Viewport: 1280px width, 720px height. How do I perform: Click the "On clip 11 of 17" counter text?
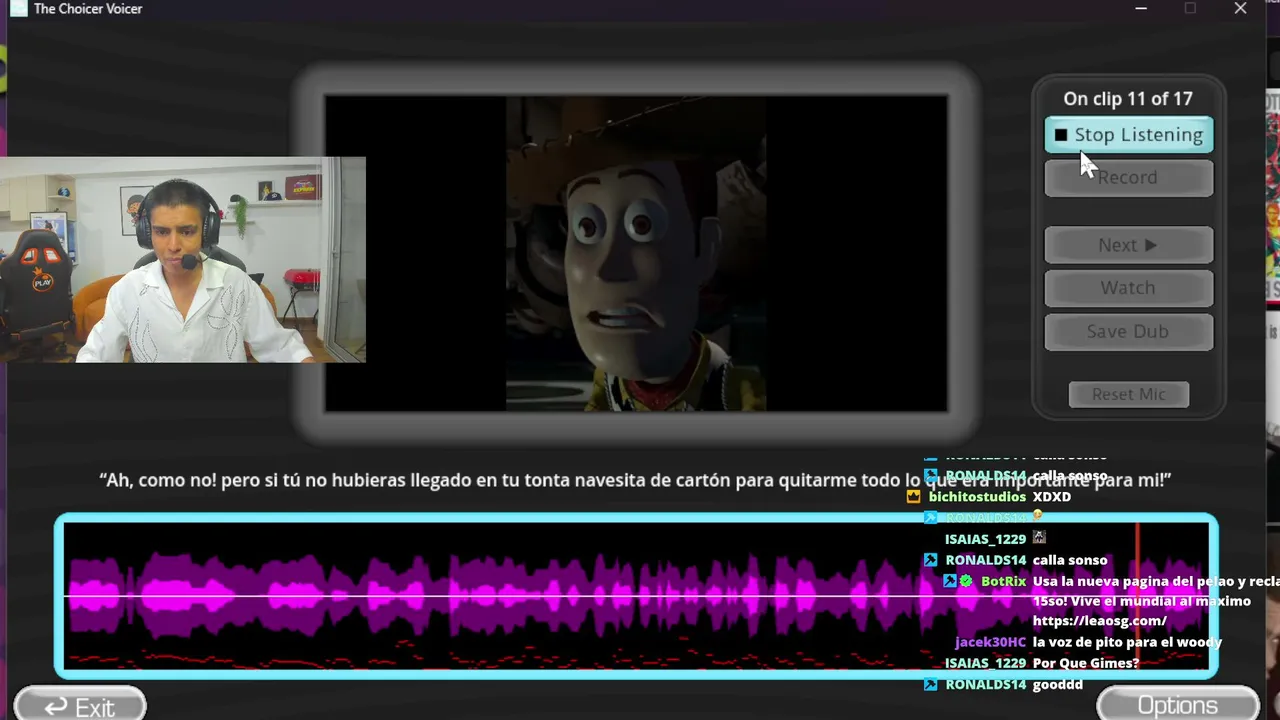point(1128,99)
